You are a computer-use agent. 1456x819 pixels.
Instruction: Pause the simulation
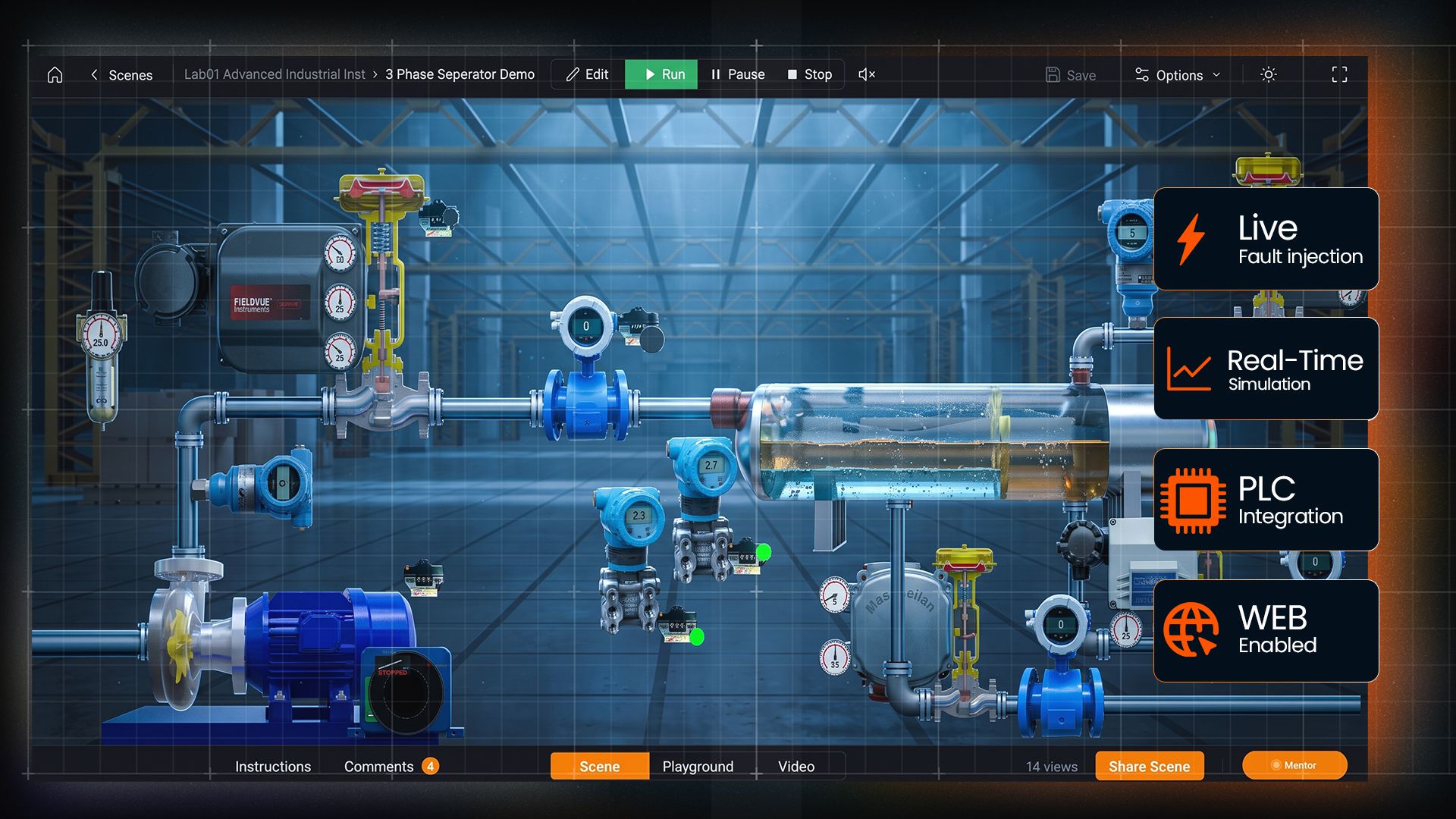click(x=738, y=74)
